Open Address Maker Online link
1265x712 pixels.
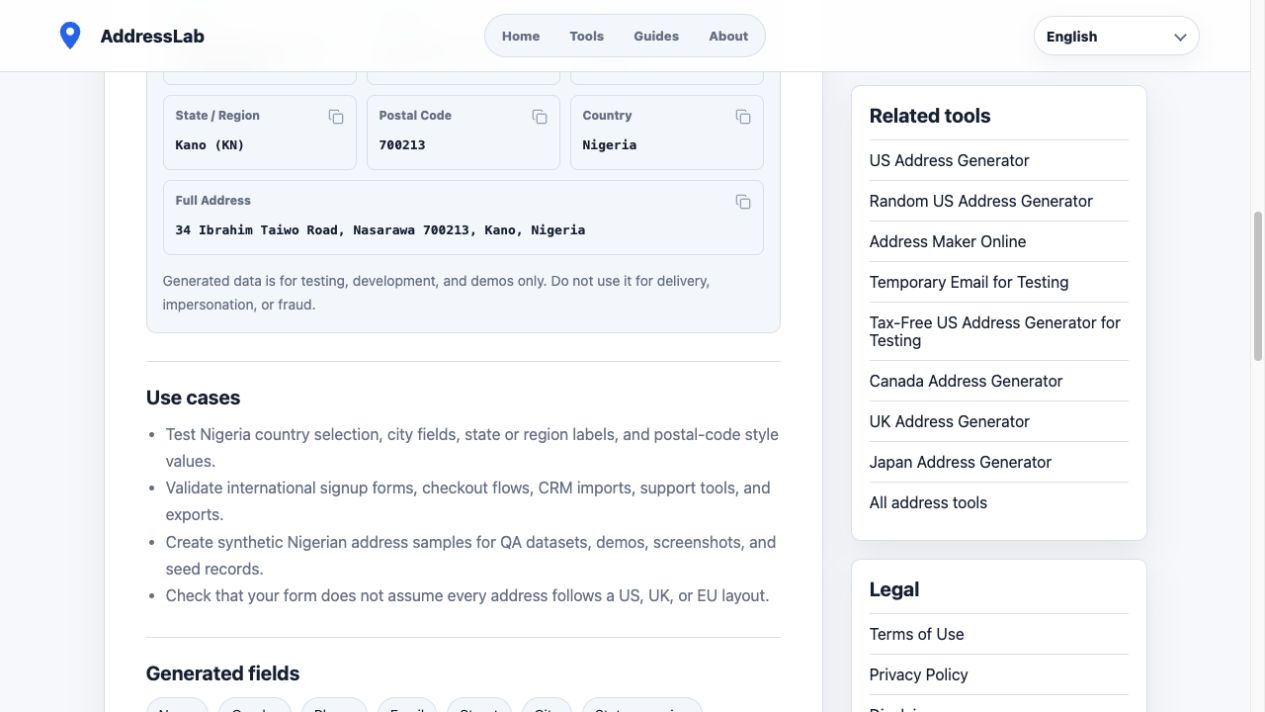948,242
